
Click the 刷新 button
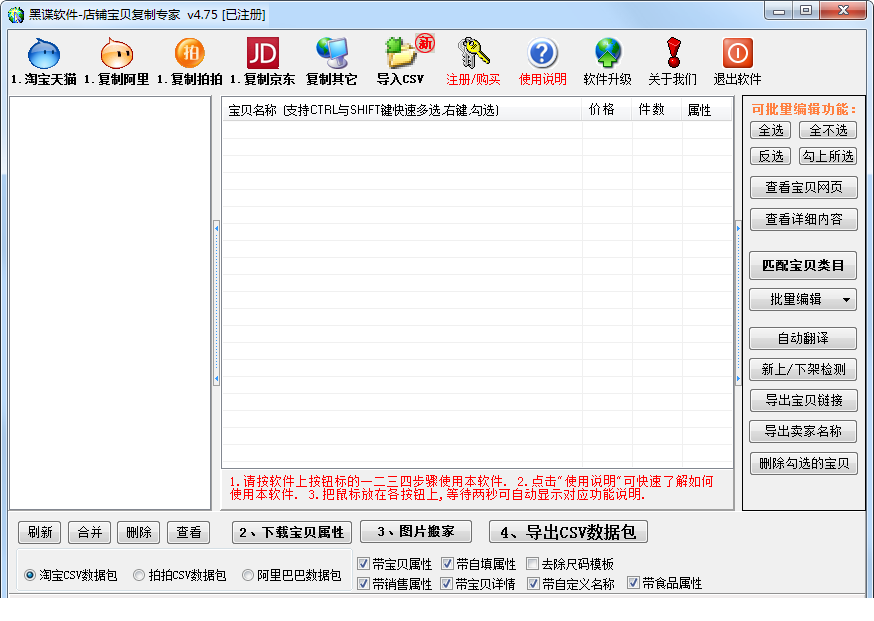coord(40,532)
